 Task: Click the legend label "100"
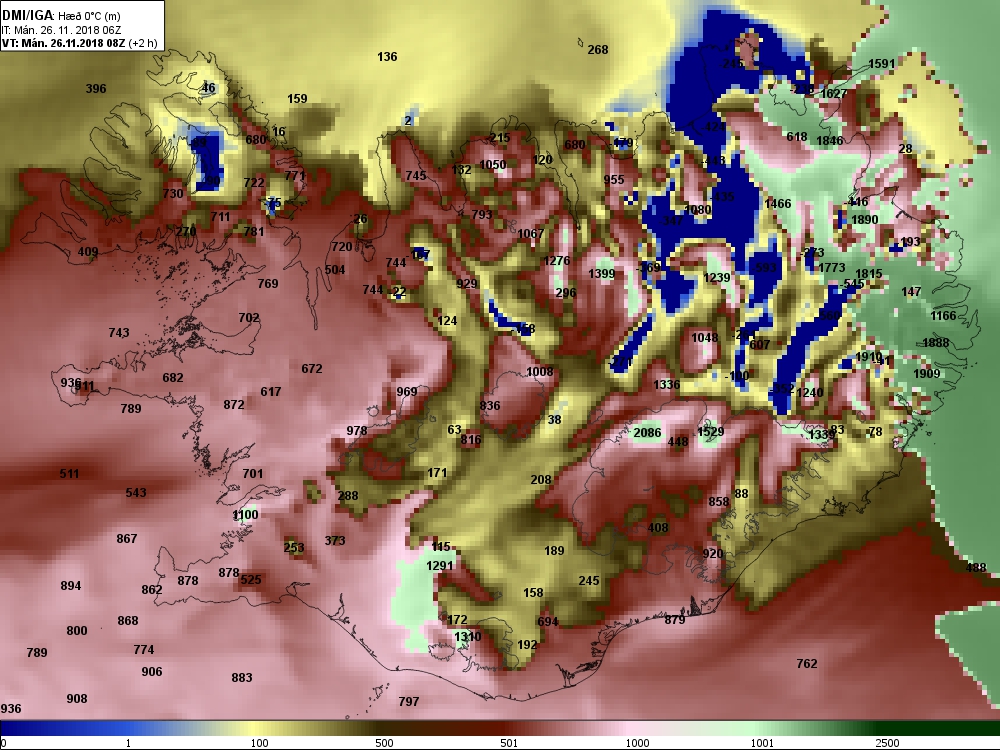tap(259, 743)
